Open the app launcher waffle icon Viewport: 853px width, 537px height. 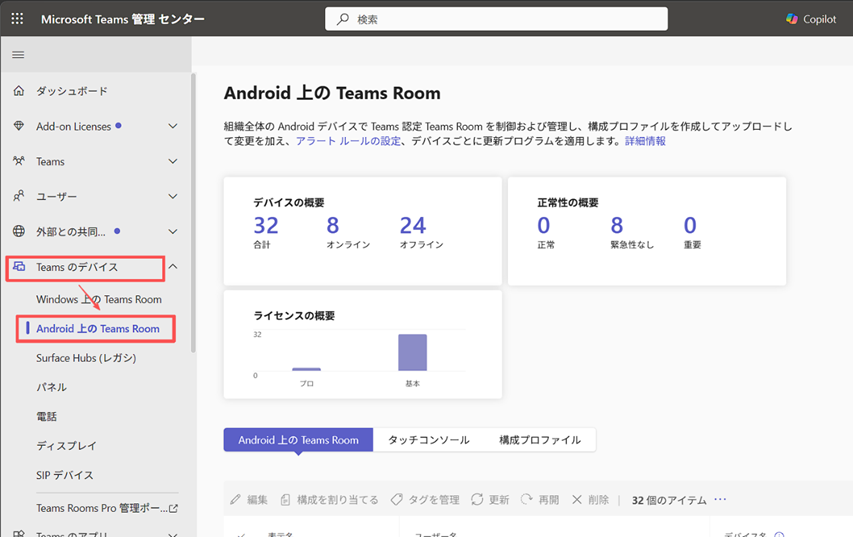pyautogui.click(x=17, y=18)
